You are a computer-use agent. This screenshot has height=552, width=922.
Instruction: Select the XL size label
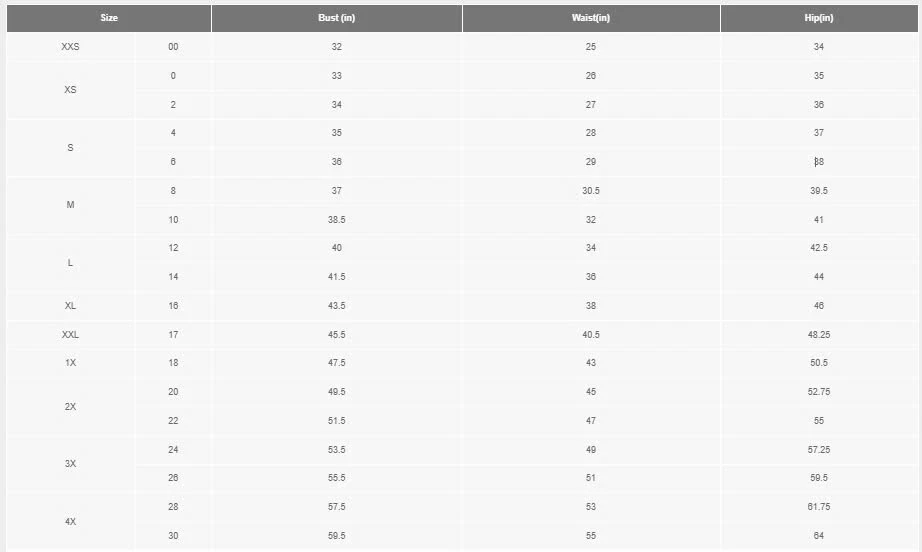(x=70, y=306)
